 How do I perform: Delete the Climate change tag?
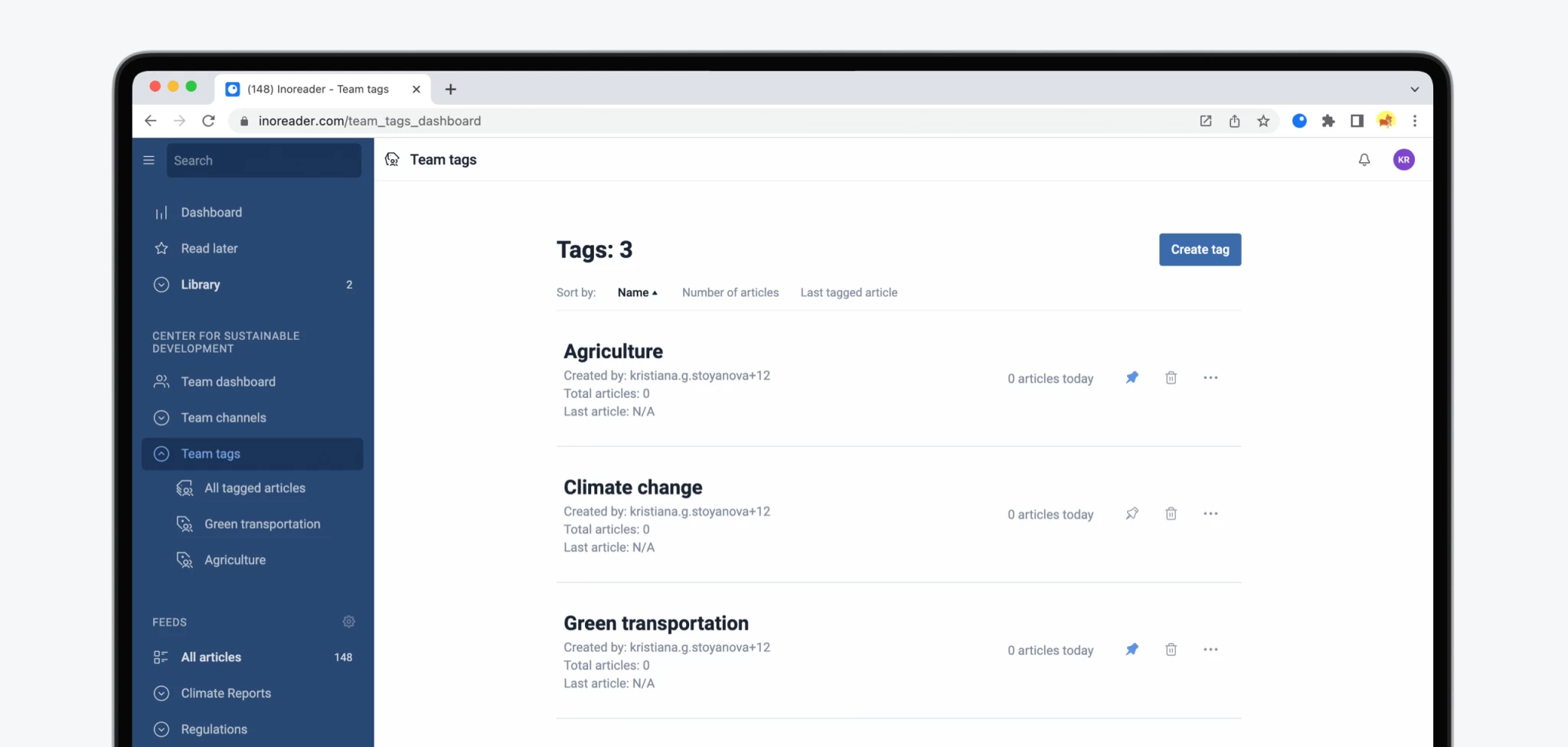(x=1171, y=514)
